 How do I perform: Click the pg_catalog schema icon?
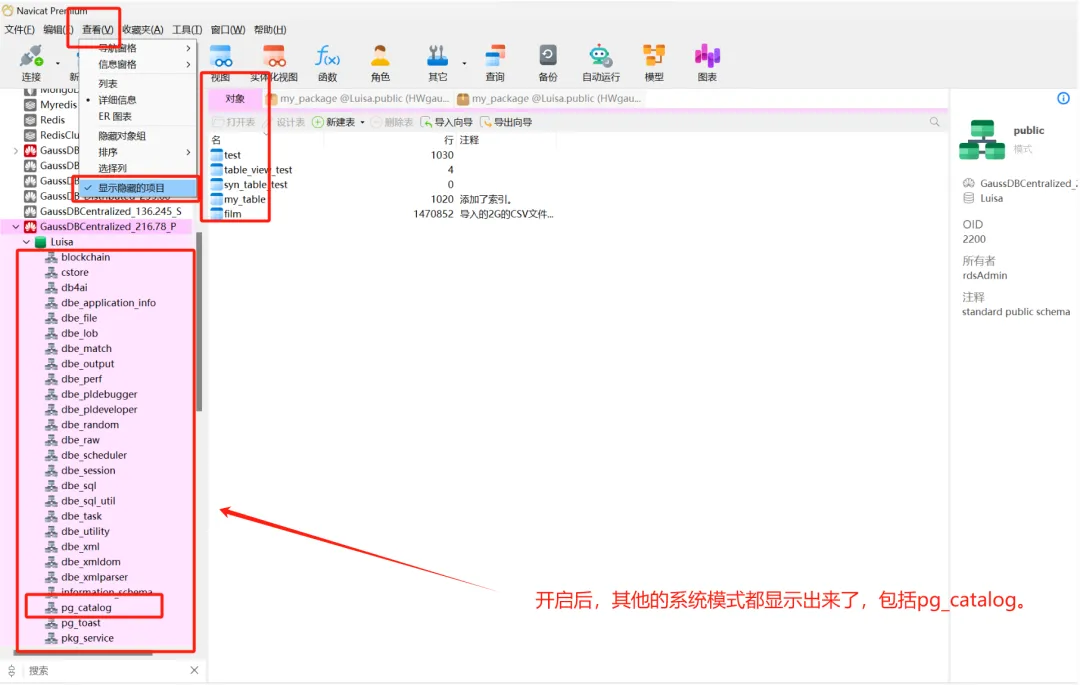[52, 607]
